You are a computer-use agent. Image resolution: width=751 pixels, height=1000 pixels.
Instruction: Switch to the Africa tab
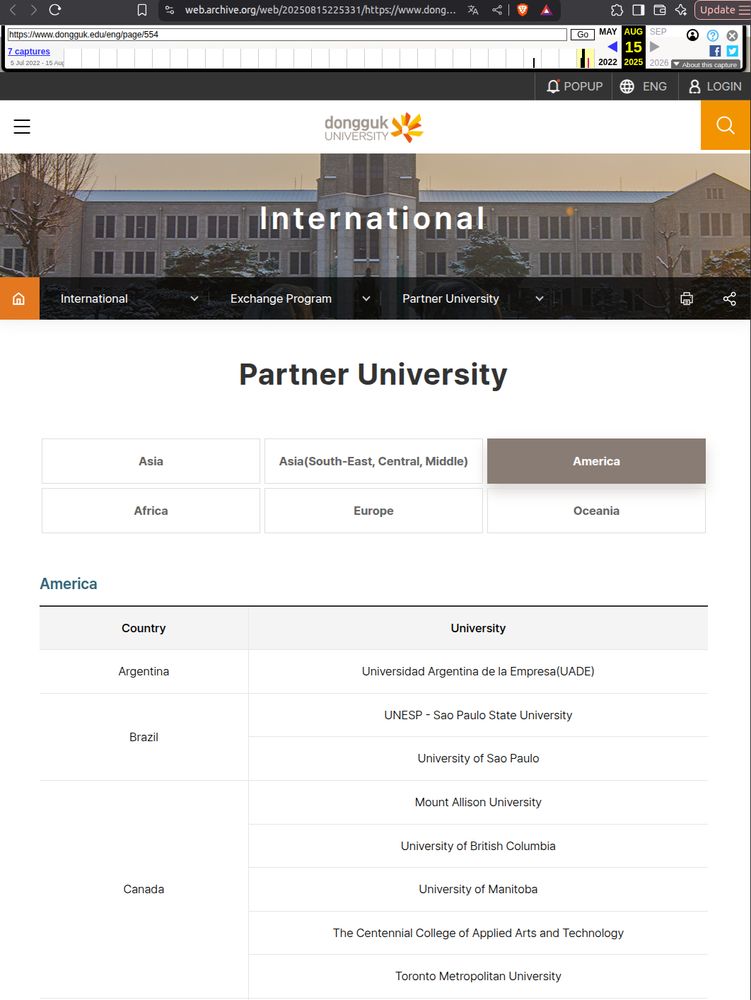(151, 511)
